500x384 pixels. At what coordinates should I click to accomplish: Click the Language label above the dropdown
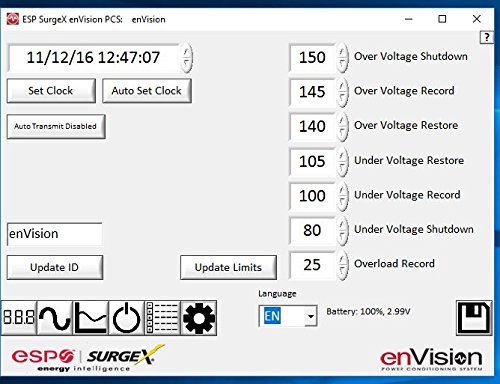point(277,294)
